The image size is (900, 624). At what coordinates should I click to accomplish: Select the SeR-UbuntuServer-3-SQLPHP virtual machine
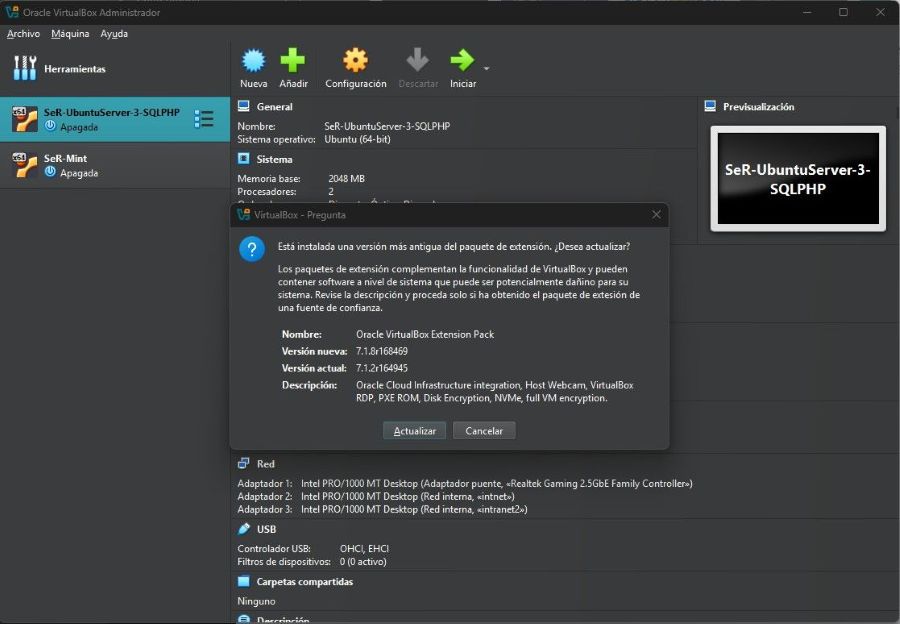[115, 119]
